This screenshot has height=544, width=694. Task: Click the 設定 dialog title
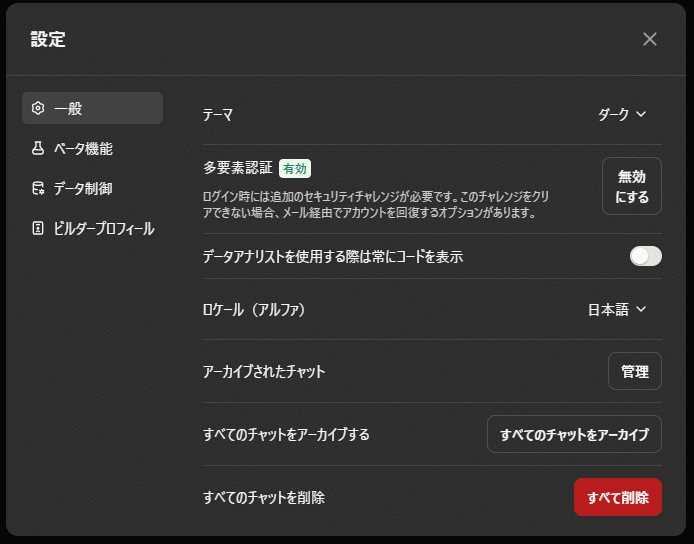(x=48, y=39)
